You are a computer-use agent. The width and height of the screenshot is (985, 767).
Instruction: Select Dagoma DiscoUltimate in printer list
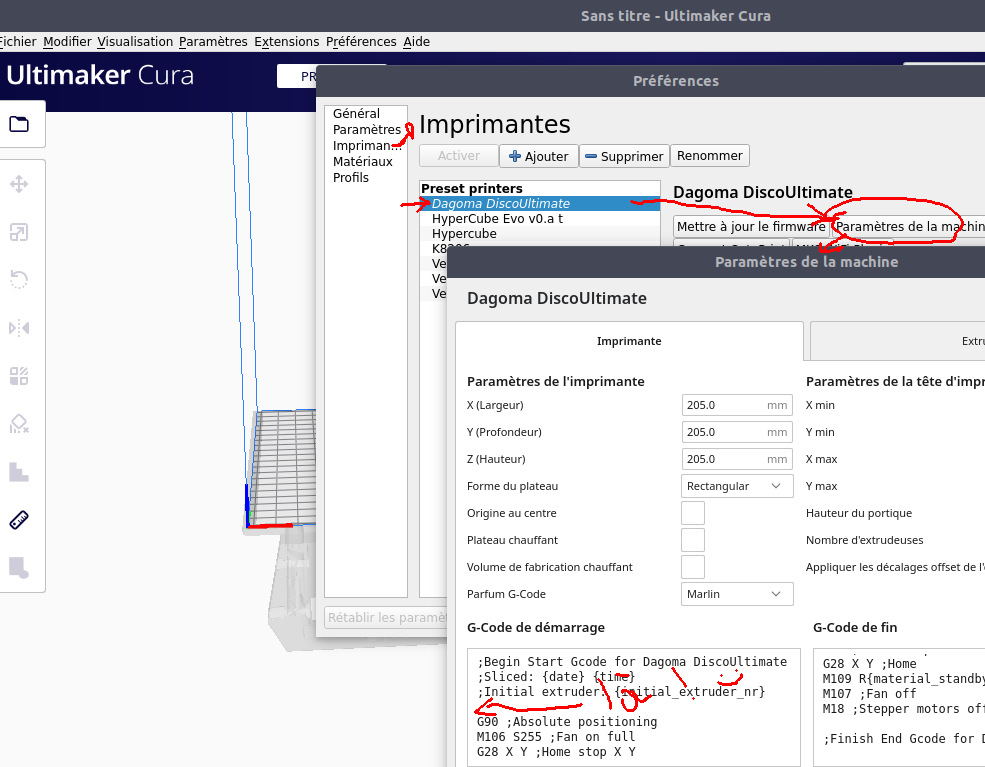(x=540, y=204)
